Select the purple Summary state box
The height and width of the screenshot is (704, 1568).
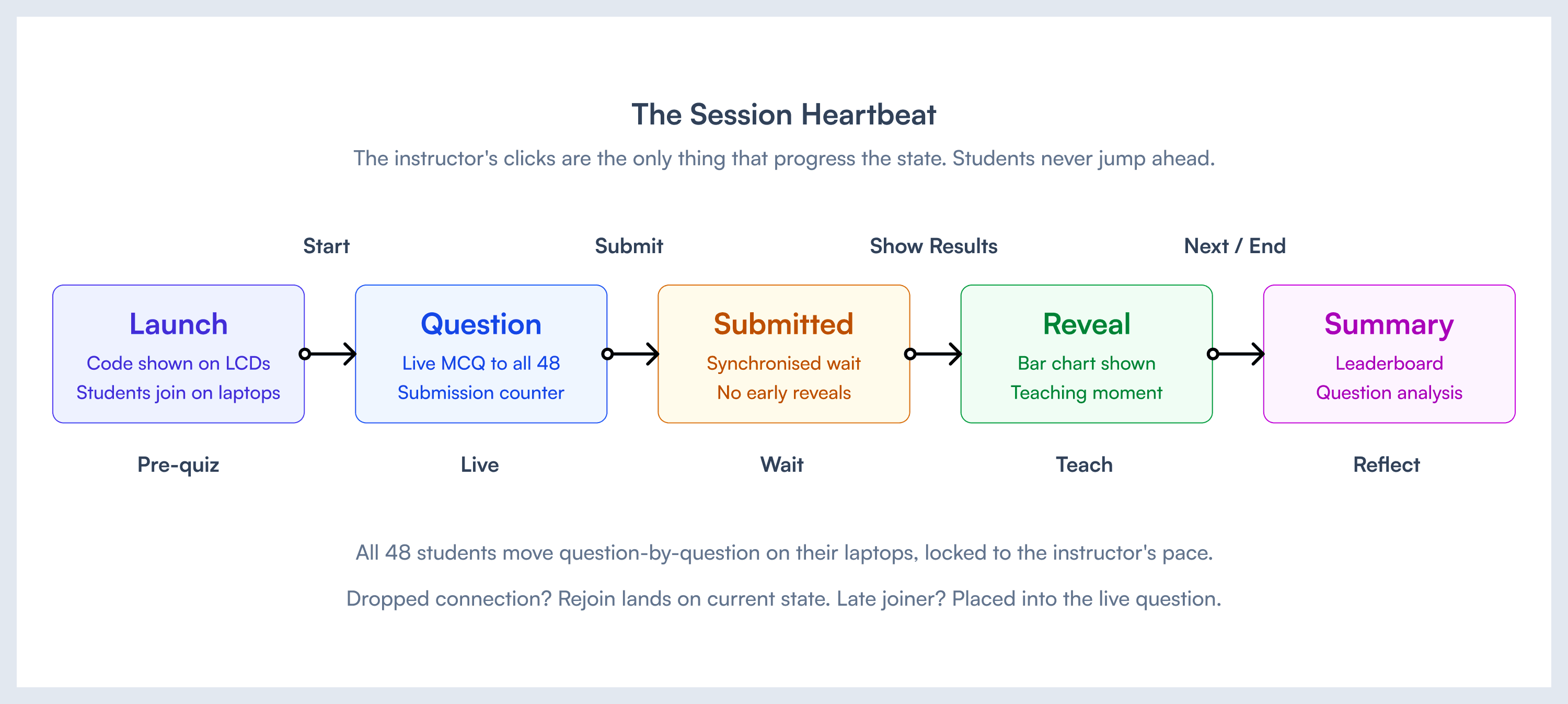click(1389, 354)
